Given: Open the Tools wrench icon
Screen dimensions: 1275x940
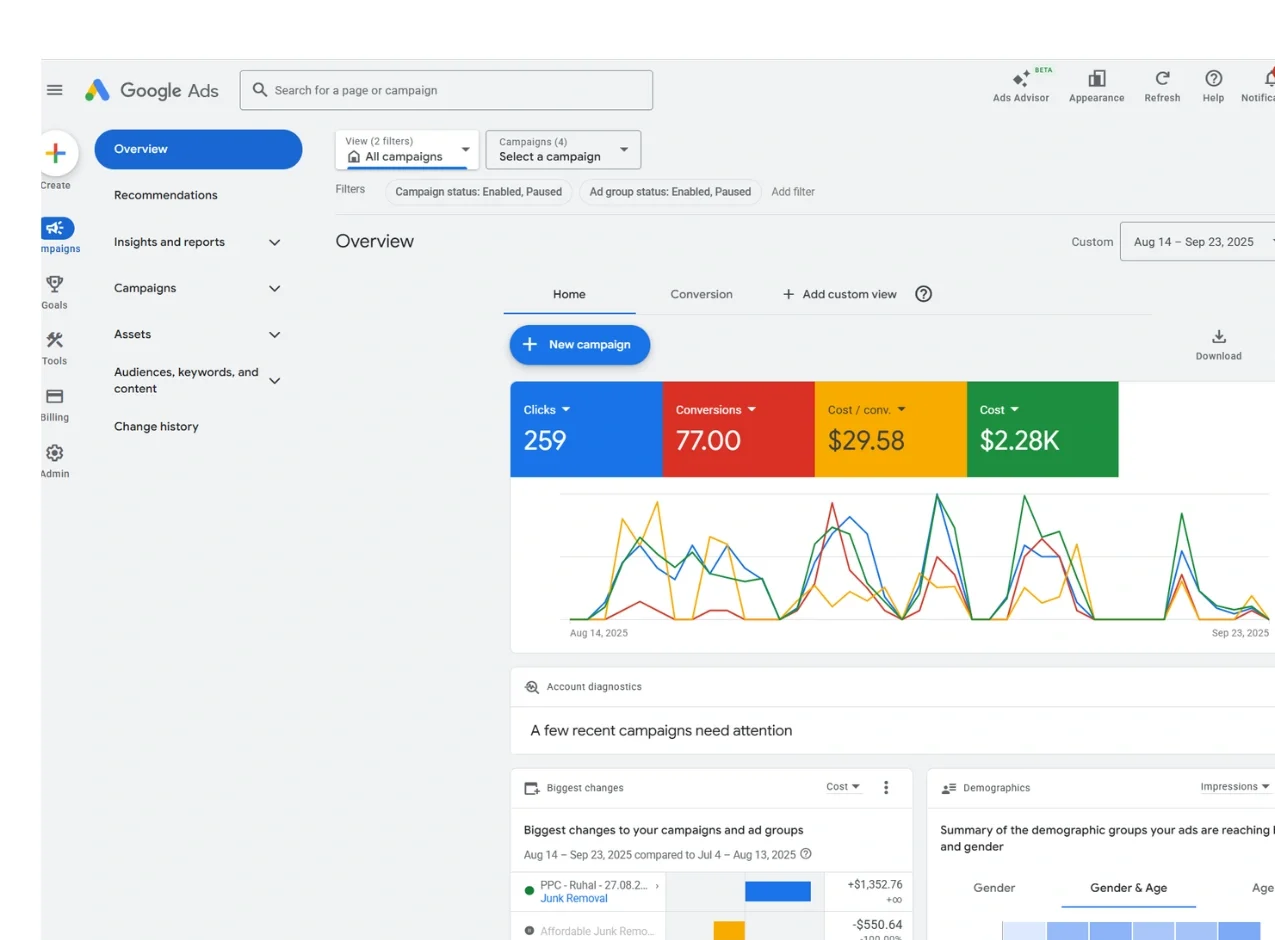Looking at the screenshot, I should coord(55,341).
